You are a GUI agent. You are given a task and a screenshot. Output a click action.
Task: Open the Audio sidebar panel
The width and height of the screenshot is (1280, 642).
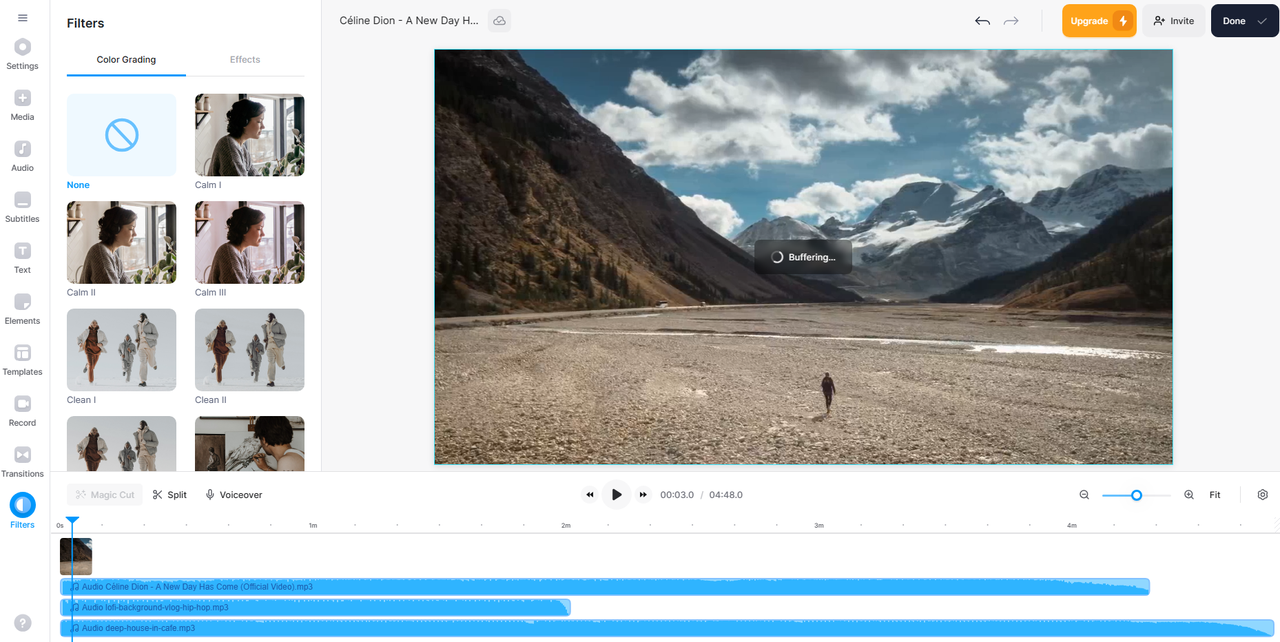(22, 156)
